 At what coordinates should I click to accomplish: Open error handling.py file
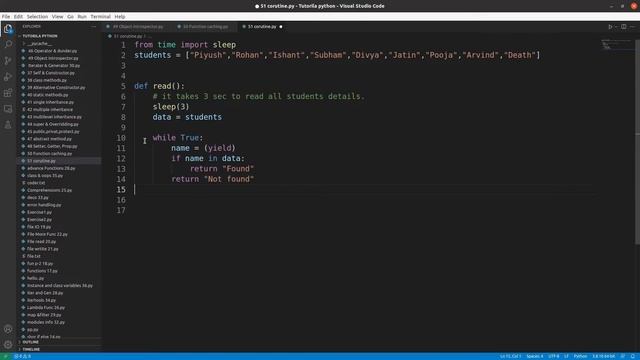tap(44, 205)
